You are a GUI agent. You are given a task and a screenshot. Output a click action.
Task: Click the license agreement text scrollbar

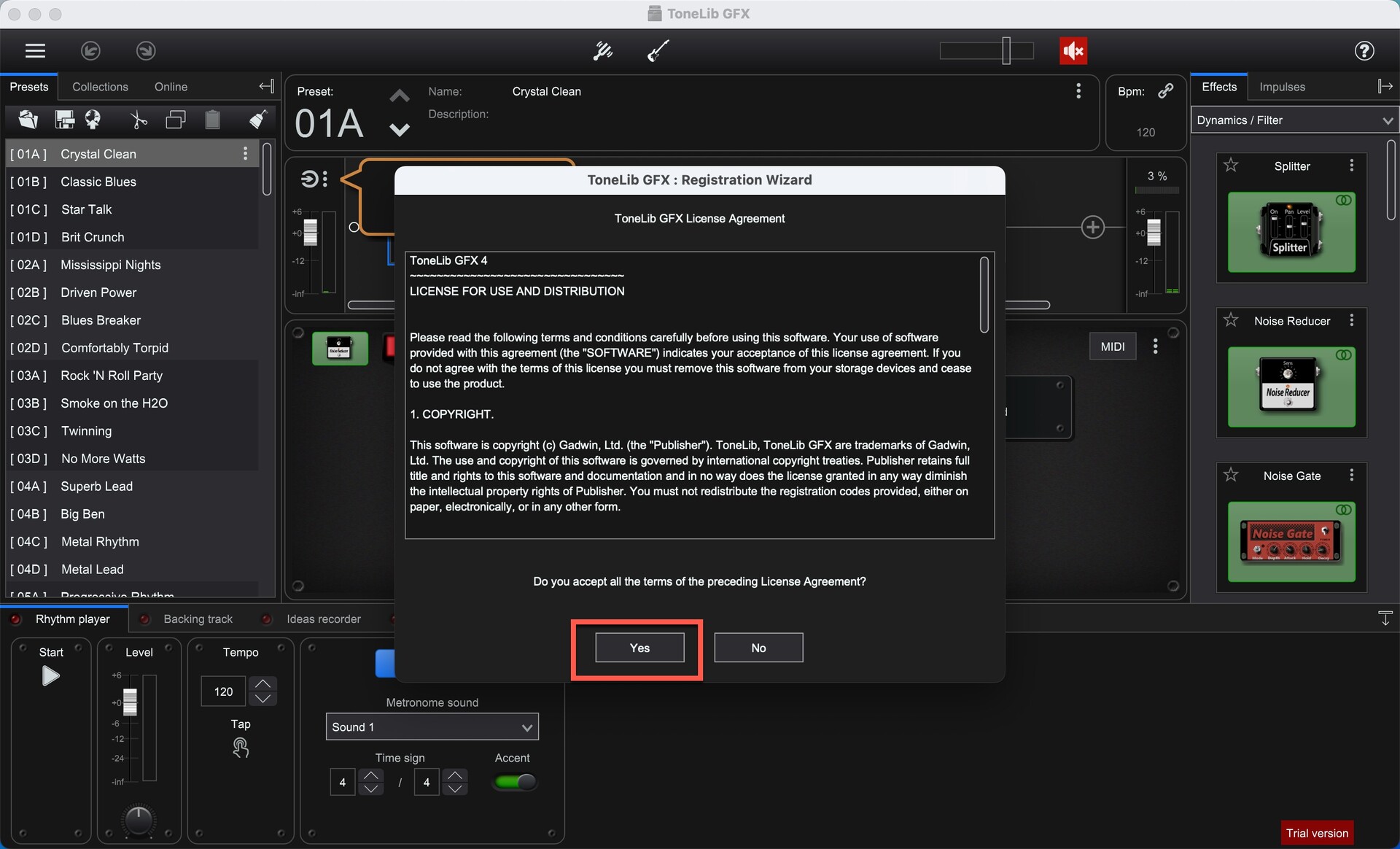click(x=984, y=295)
